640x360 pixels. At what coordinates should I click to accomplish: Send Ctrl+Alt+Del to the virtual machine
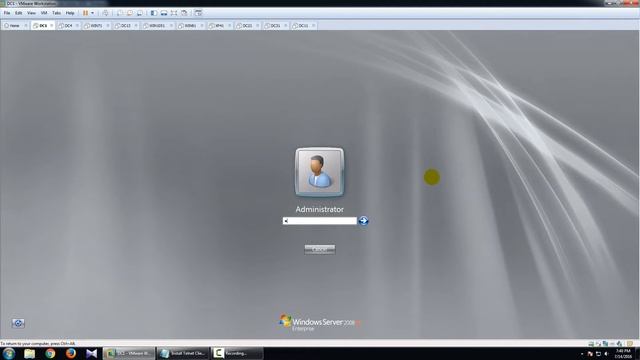105,13
